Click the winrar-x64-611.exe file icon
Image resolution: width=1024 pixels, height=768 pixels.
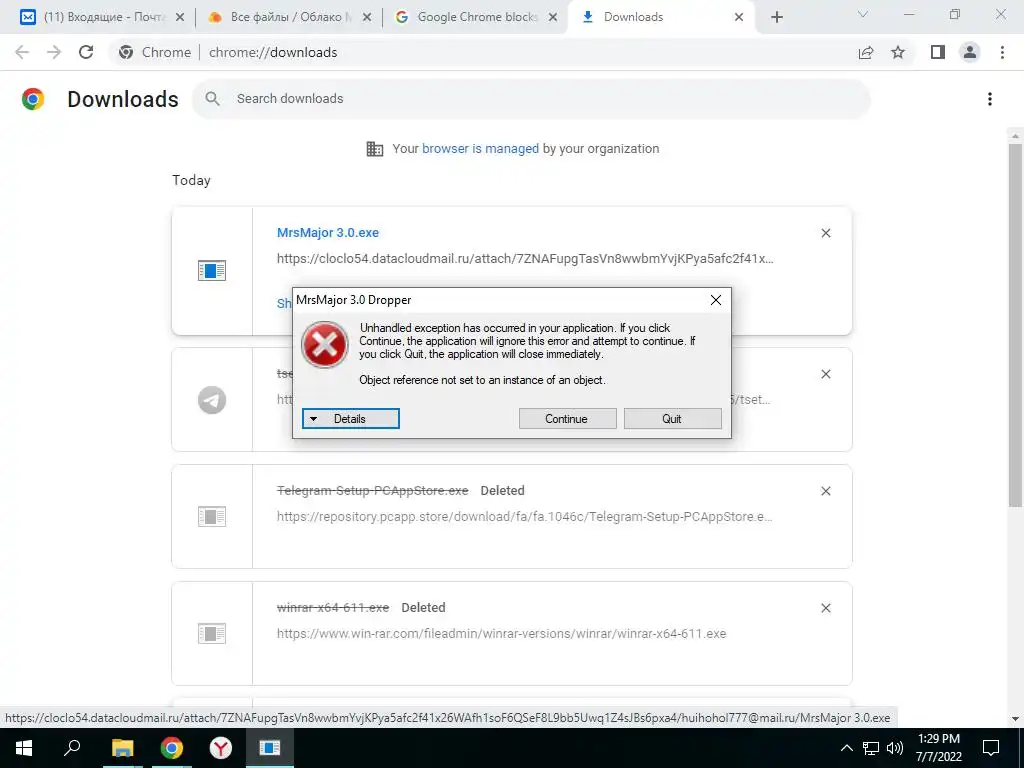click(x=212, y=633)
